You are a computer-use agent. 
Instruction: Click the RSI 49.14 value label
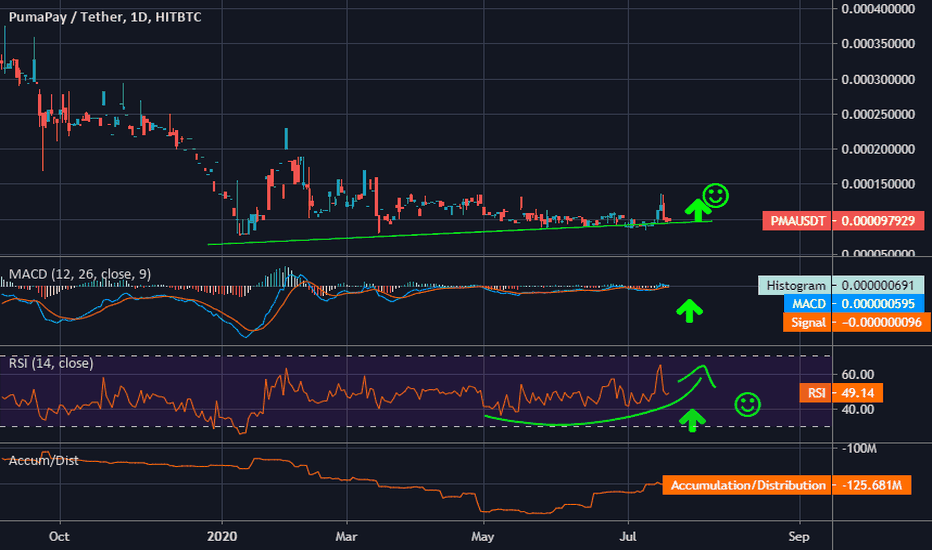[x=842, y=393]
